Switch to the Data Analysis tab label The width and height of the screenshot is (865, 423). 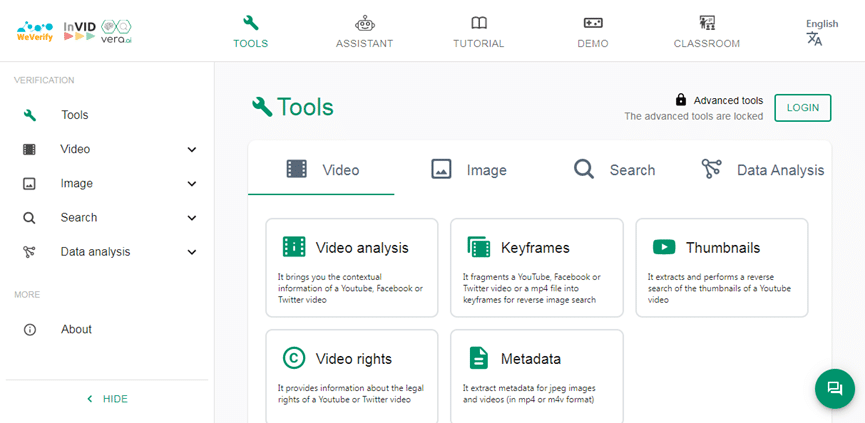pos(781,170)
